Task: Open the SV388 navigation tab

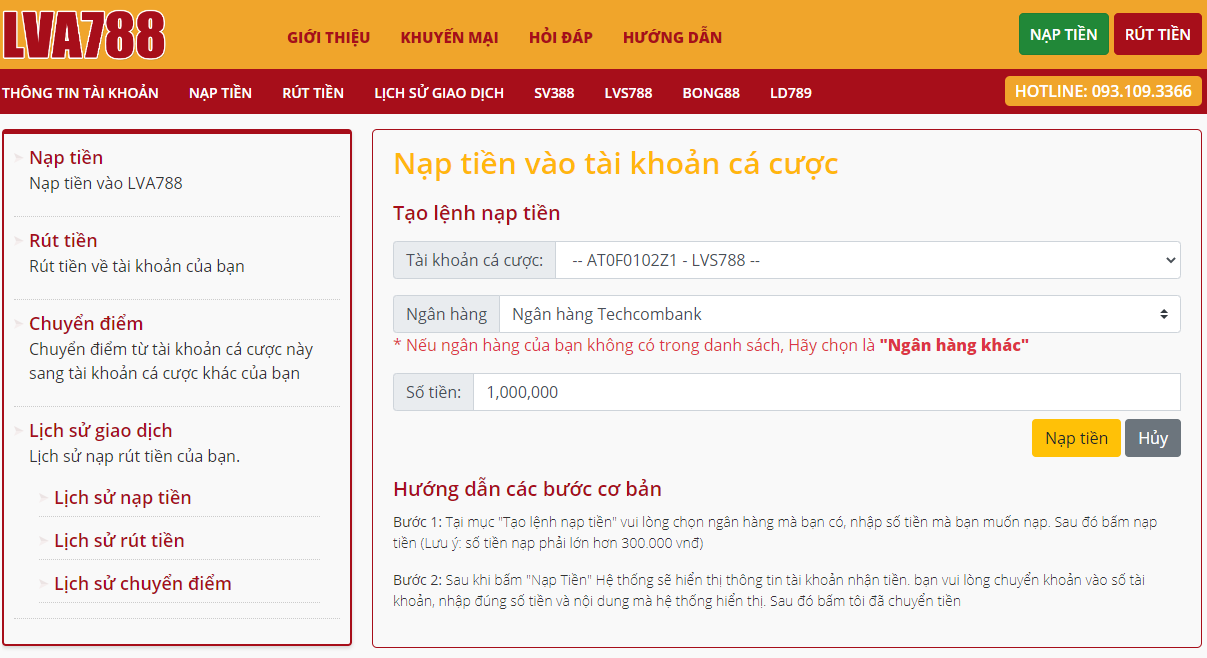Action: tap(554, 93)
